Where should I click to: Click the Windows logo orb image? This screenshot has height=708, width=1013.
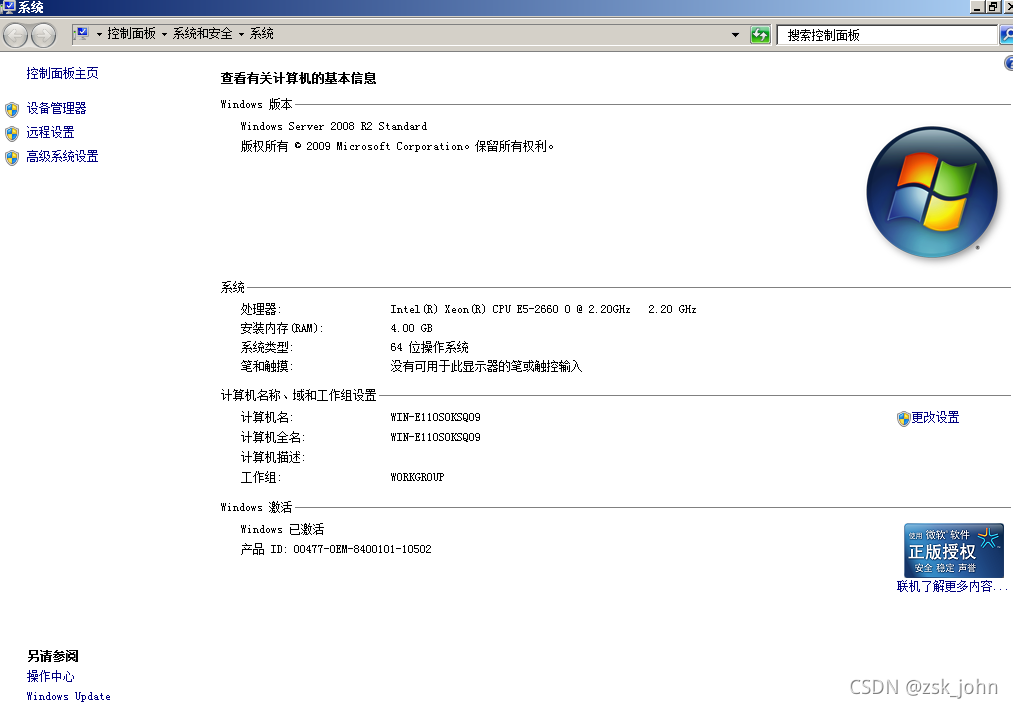tap(932, 192)
